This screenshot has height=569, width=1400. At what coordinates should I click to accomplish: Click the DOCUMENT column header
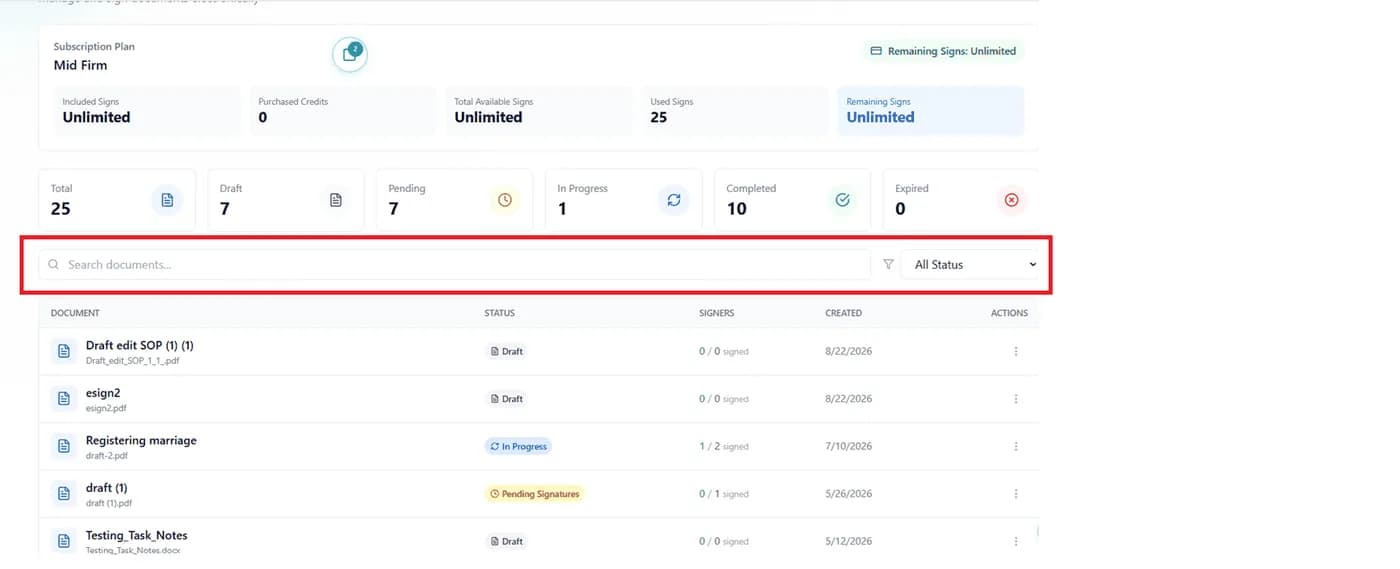(75, 313)
